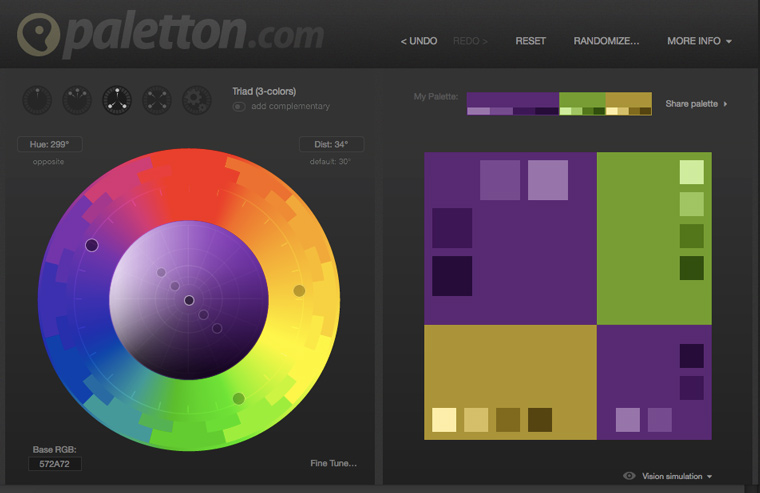Click the Hue 299° value box
The height and width of the screenshot is (493, 760).
49,144
